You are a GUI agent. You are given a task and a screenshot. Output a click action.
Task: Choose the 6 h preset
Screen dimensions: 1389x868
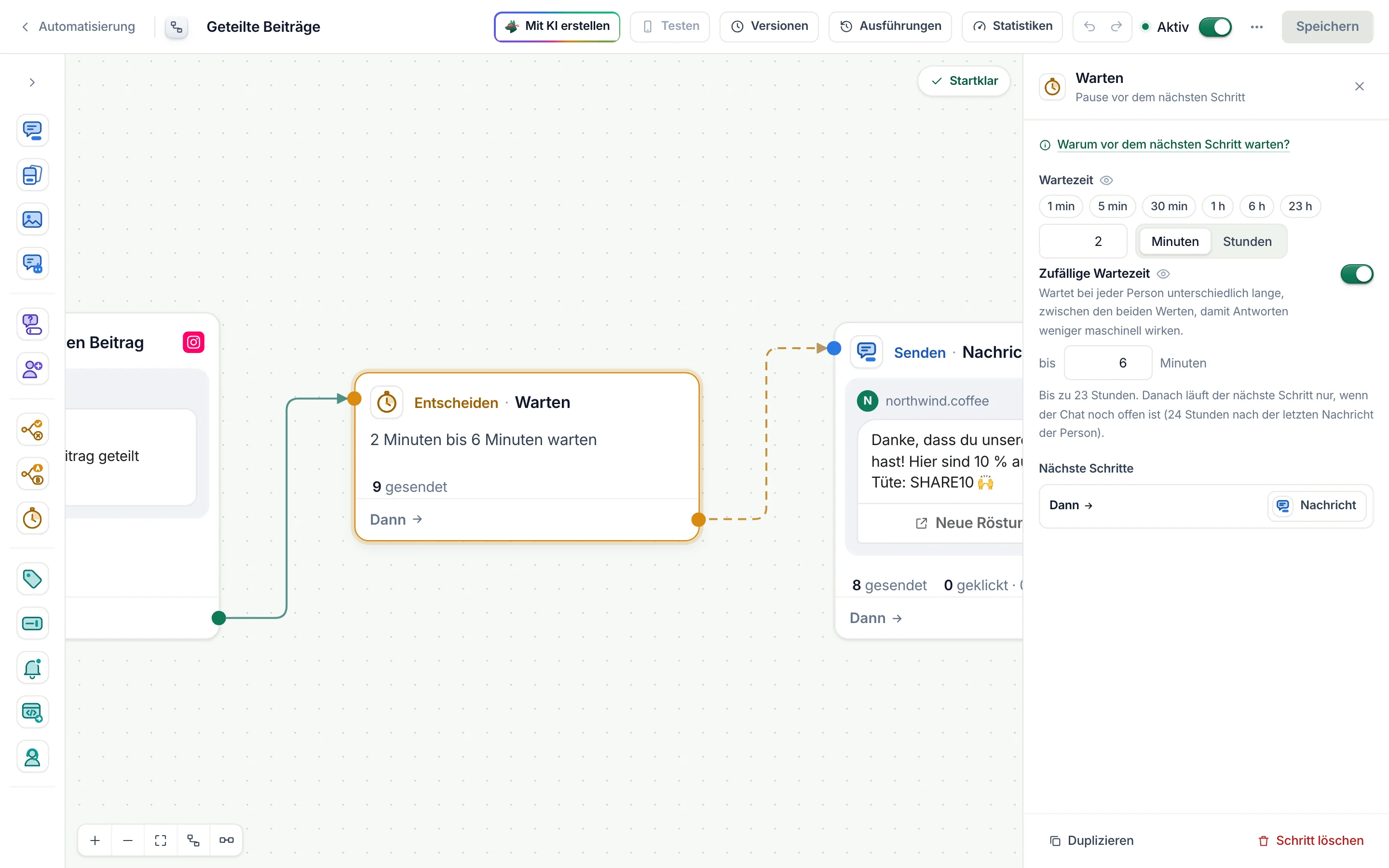1256,206
